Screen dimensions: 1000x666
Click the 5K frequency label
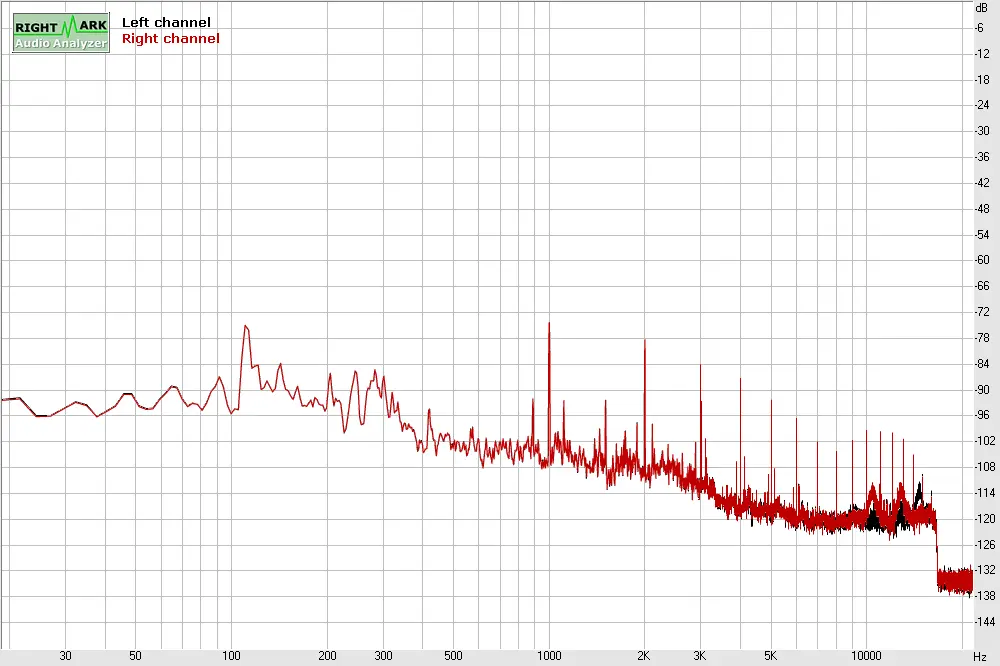(x=770, y=656)
